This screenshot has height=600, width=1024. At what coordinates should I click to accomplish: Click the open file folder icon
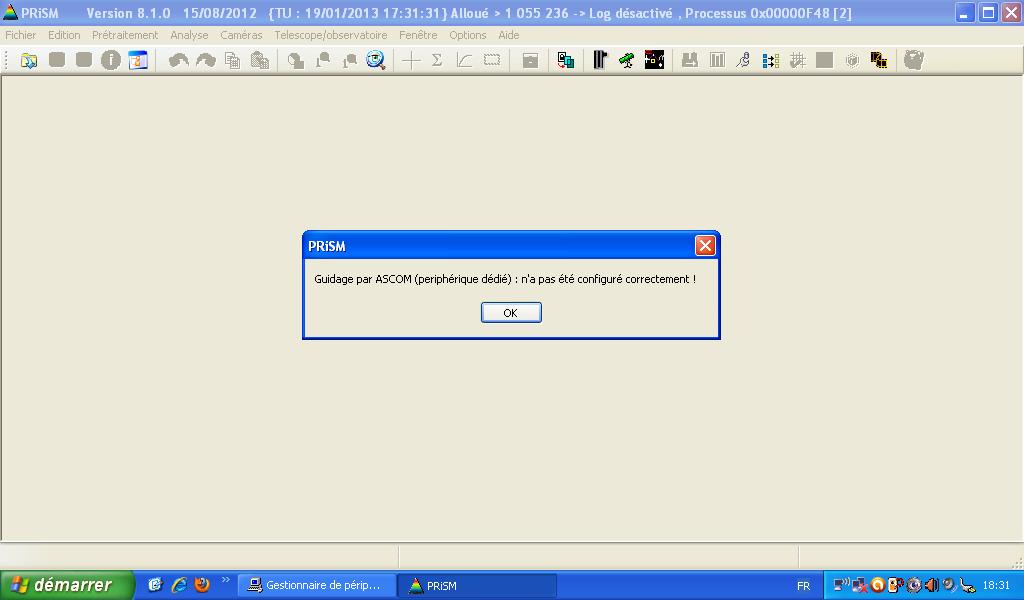click(x=29, y=61)
